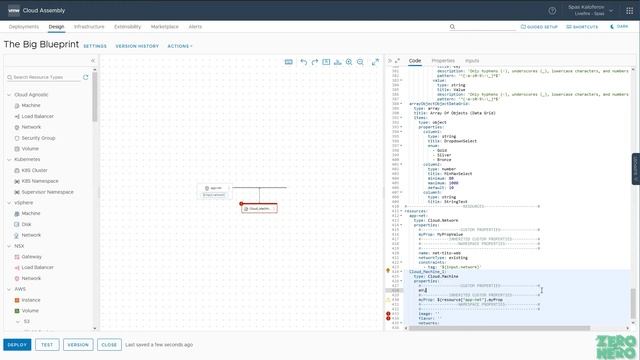Click the Deploy button
The width and height of the screenshot is (640, 360).
[17, 344]
